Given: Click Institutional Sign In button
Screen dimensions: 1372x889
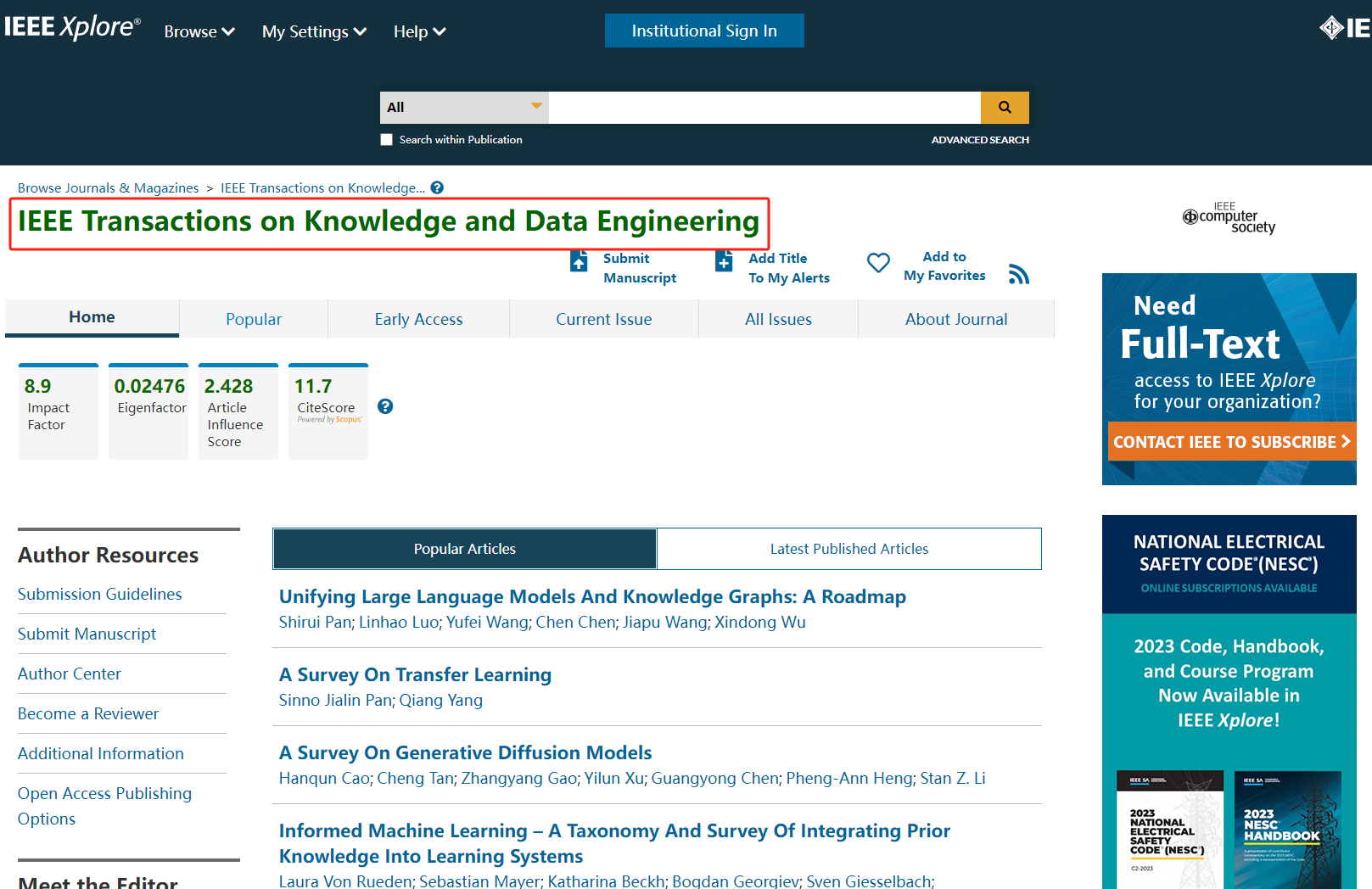Looking at the screenshot, I should pos(704,31).
